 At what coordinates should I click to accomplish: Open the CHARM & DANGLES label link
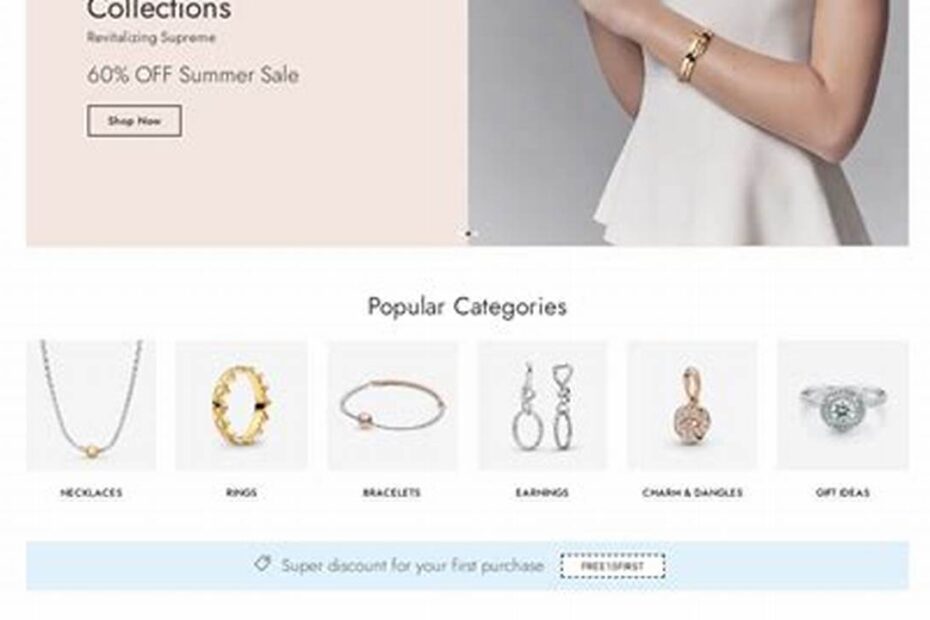click(x=692, y=492)
